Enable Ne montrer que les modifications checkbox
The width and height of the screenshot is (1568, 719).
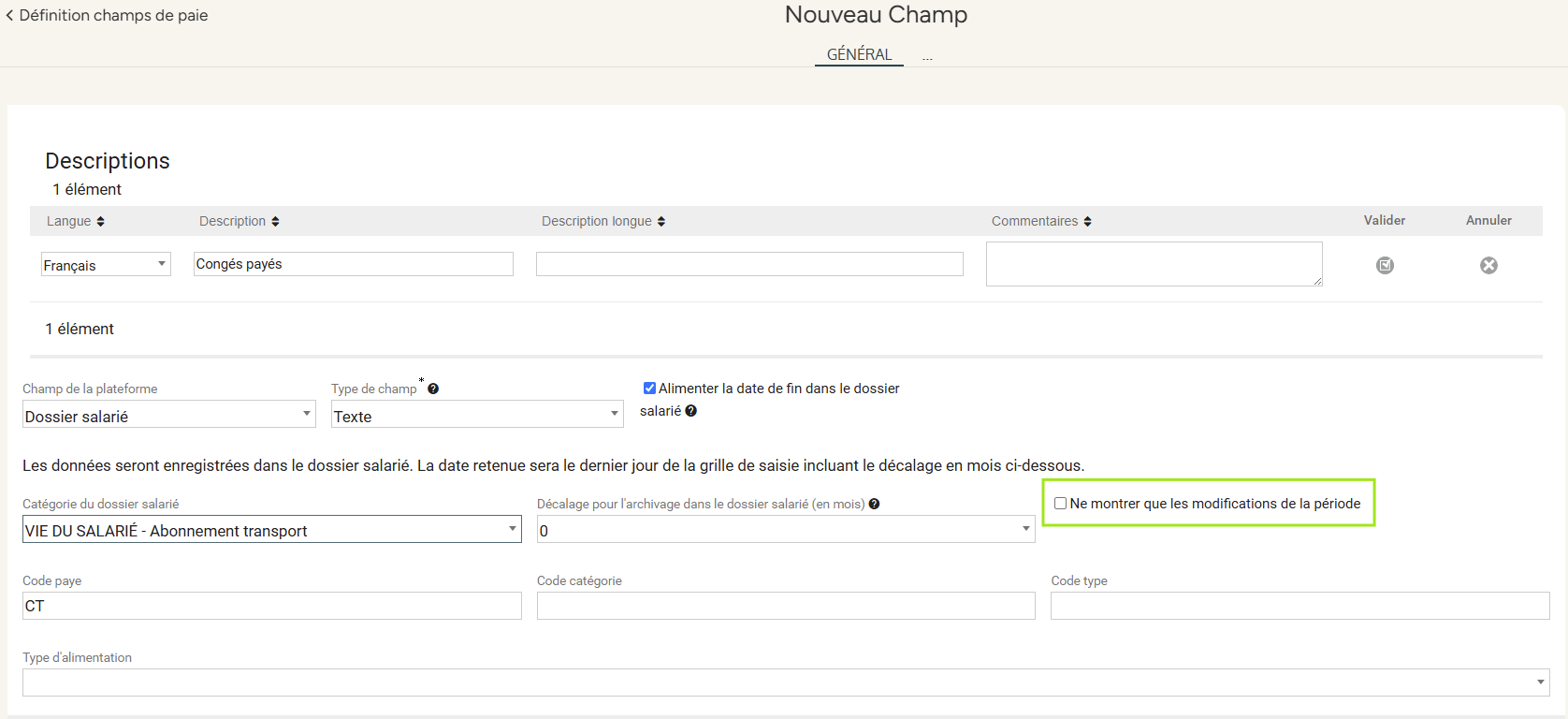1061,504
